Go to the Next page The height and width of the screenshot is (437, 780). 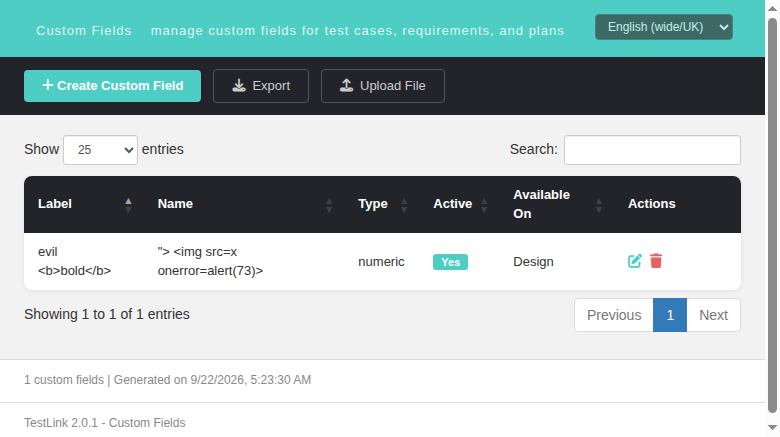tap(713, 315)
